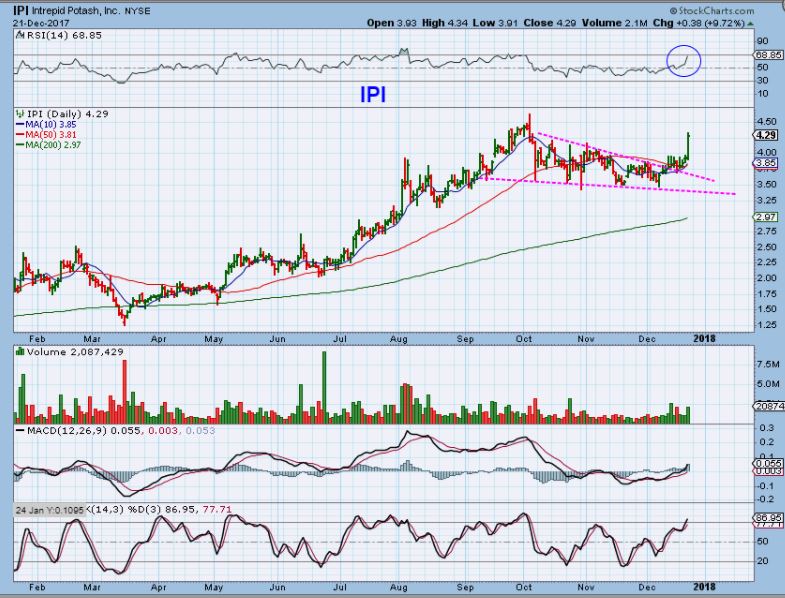Click the RSI(14) 68.85 label
Image resolution: width=785 pixels, height=598 pixels.
64,35
